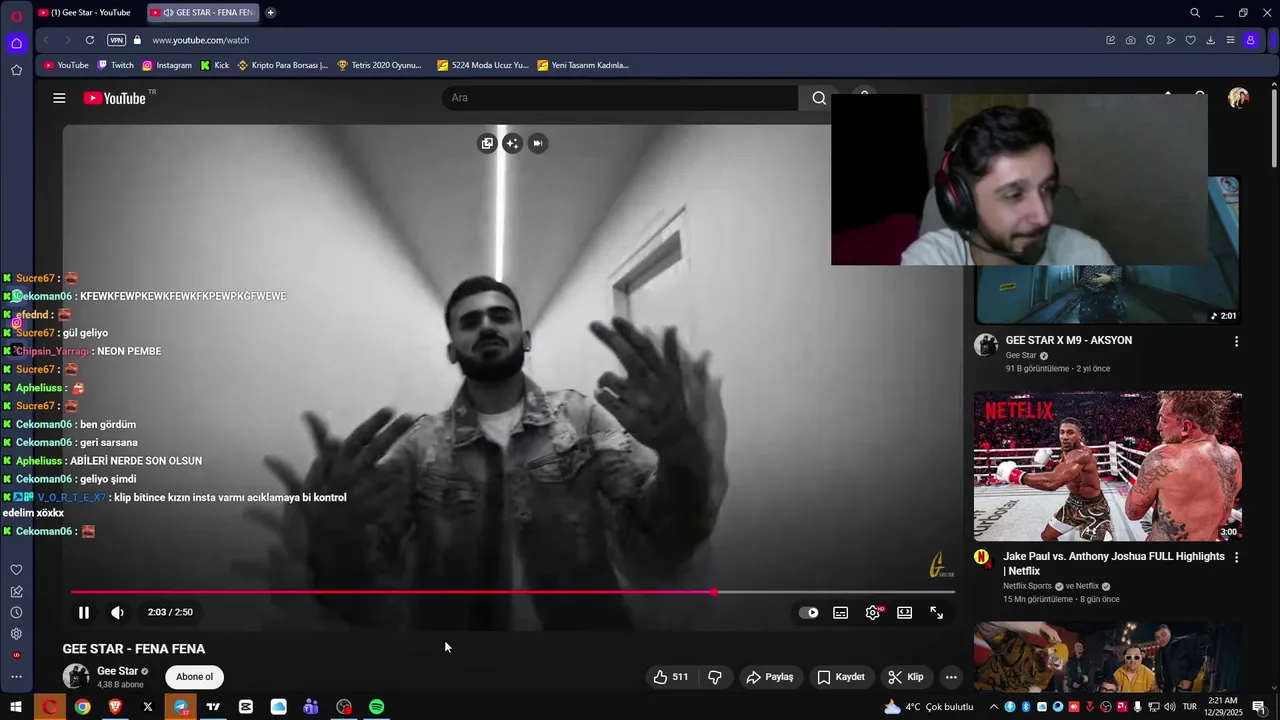The height and width of the screenshot is (720, 1280).
Task: Open the Gee Star channel avatar
Action: coord(76,677)
